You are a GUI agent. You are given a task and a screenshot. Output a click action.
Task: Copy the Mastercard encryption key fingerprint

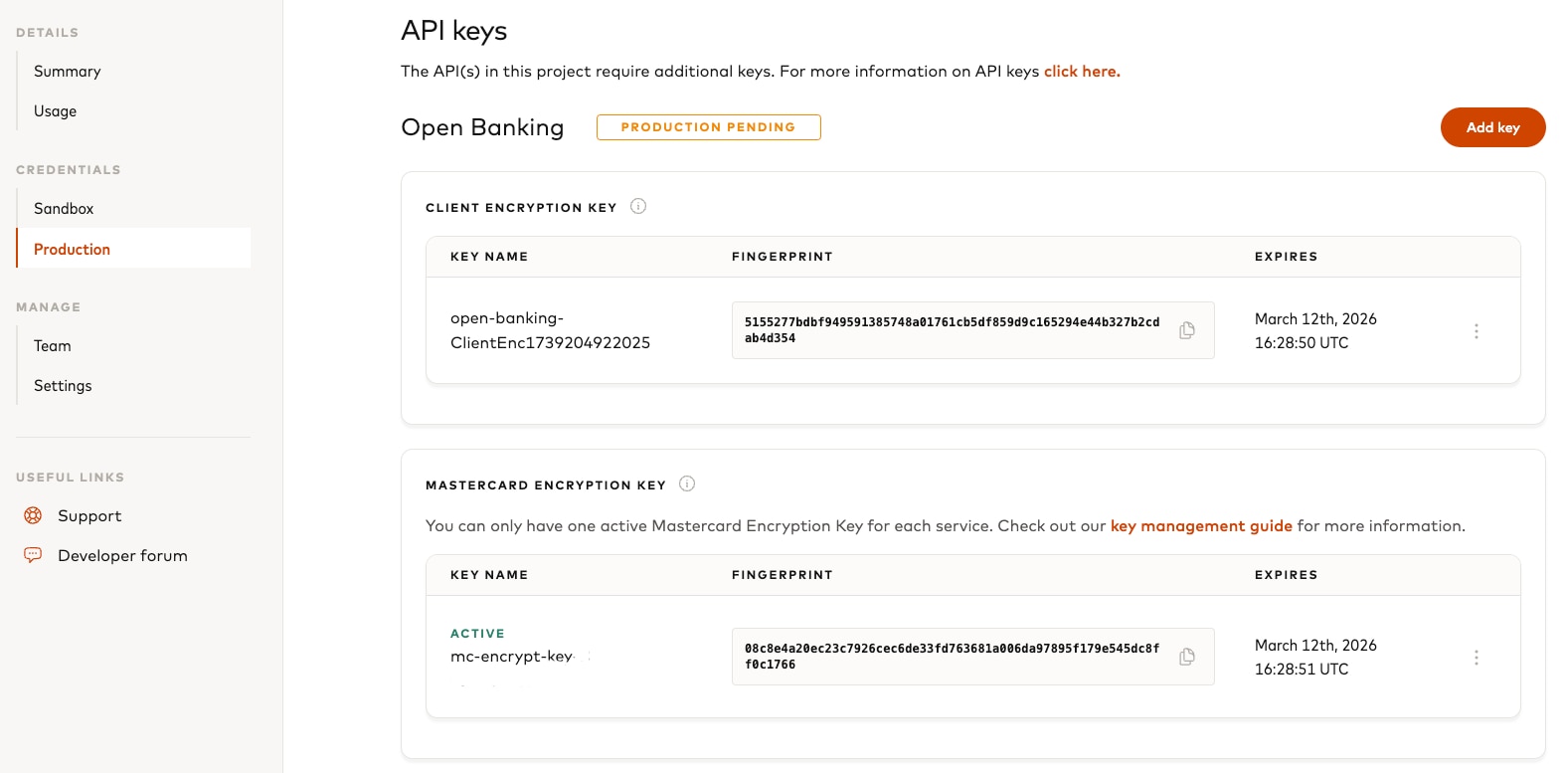pos(1186,657)
